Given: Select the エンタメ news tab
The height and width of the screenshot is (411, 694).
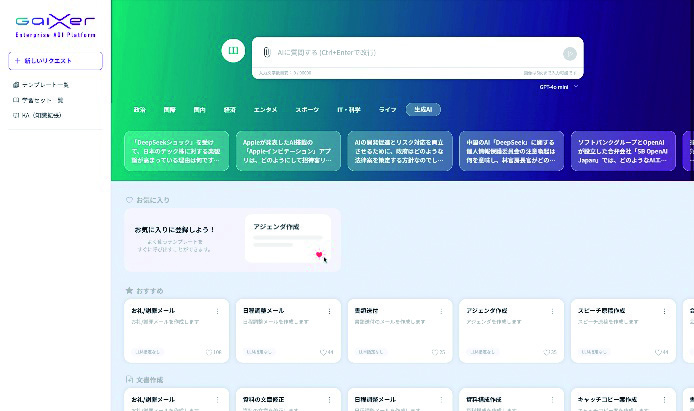Looking at the screenshot, I should [x=266, y=109].
